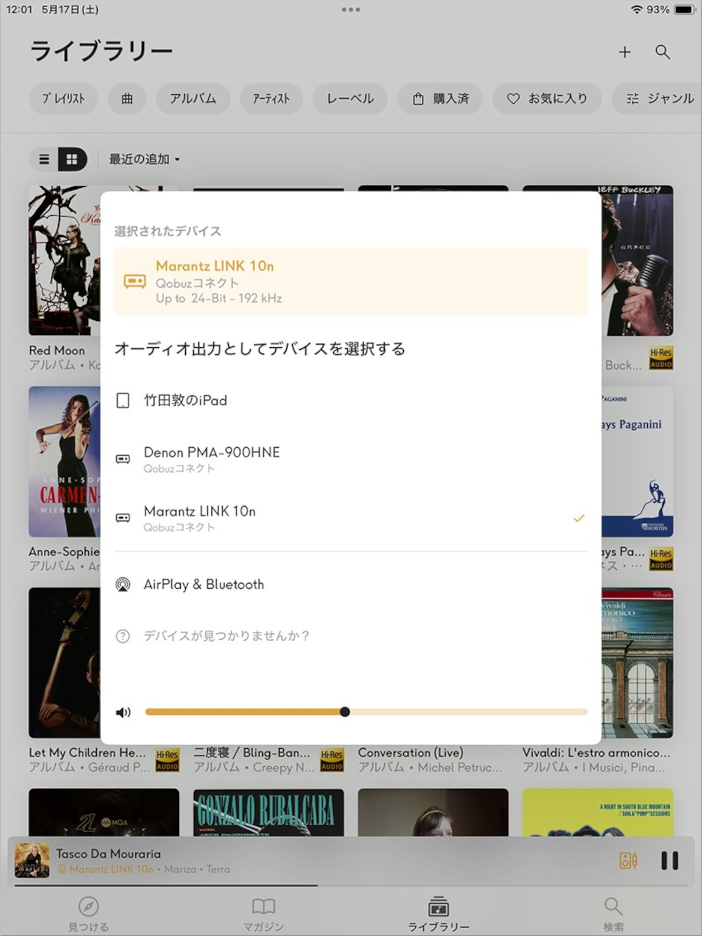
Task: Expand the 最近の追加 sort dropdown
Action: click(145, 159)
